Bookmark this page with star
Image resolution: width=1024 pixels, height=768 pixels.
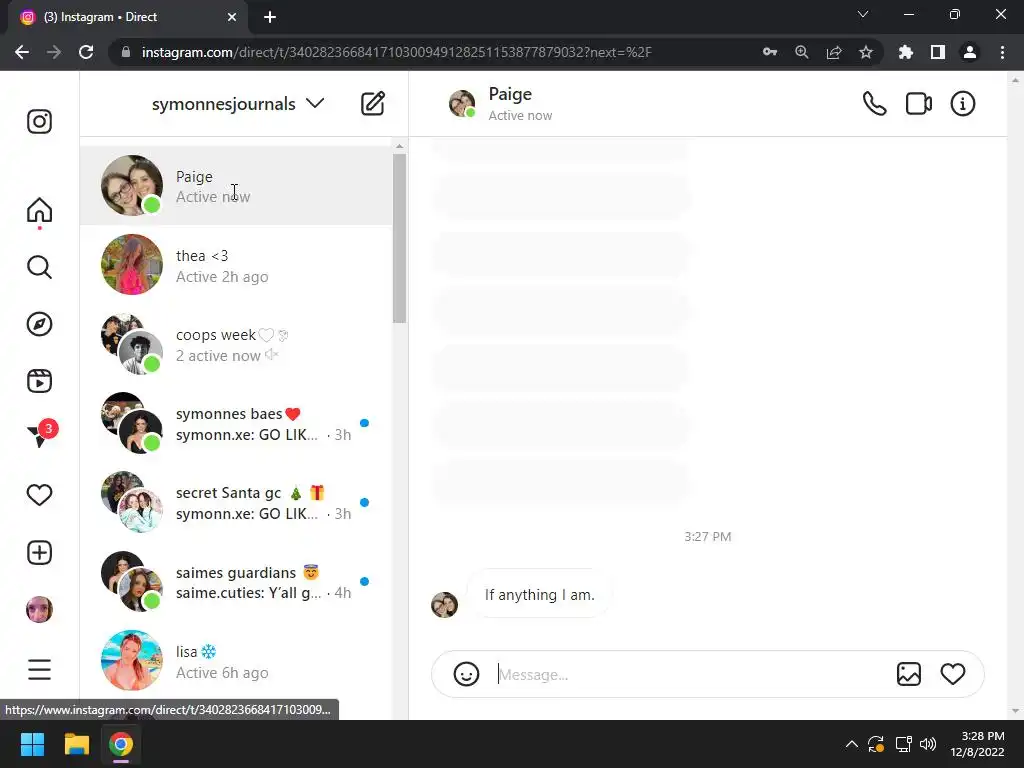(866, 52)
